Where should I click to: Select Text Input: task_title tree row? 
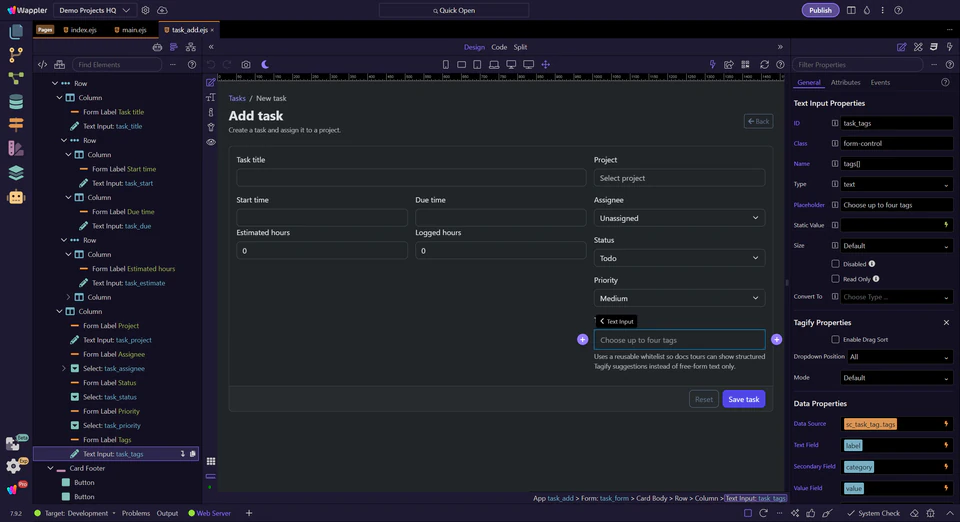[x=112, y=126]
